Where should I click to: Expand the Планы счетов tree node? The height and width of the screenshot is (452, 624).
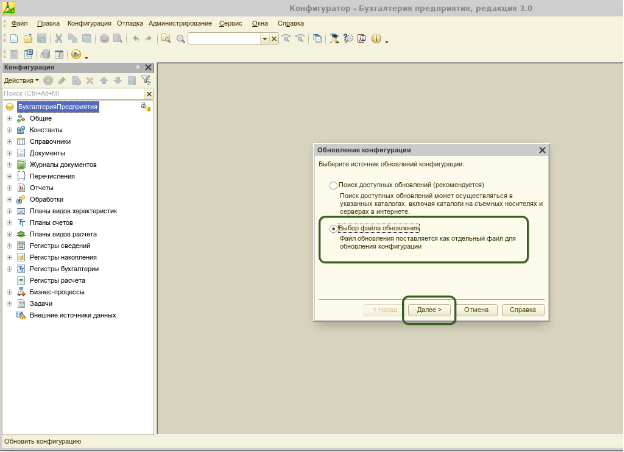(10, 223)
